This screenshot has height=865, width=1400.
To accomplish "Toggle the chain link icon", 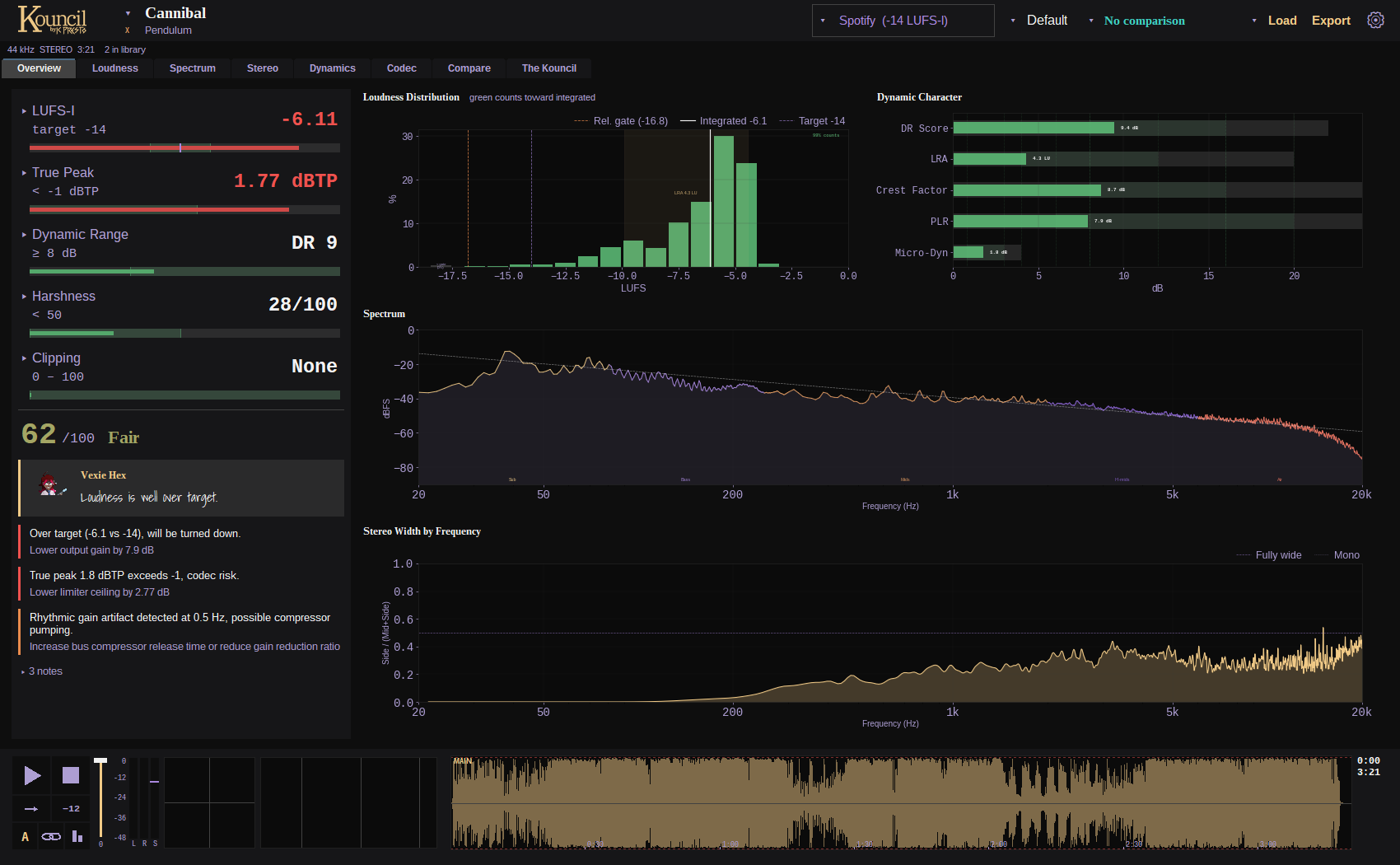I will (51, 837).
